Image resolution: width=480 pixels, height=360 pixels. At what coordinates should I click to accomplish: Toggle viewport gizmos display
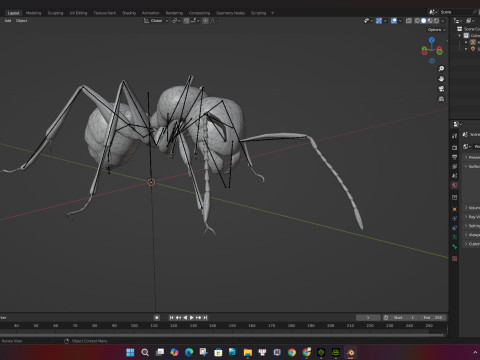(x=379, y=21)
